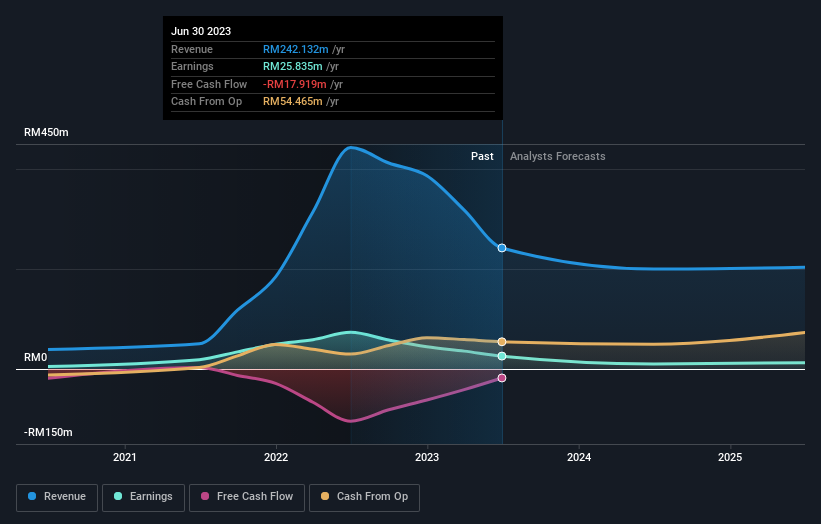Image resolution: width=821 pixels, height=524 pixels.
Task: Click the RM25.835m earnings value
Action: 293,66
